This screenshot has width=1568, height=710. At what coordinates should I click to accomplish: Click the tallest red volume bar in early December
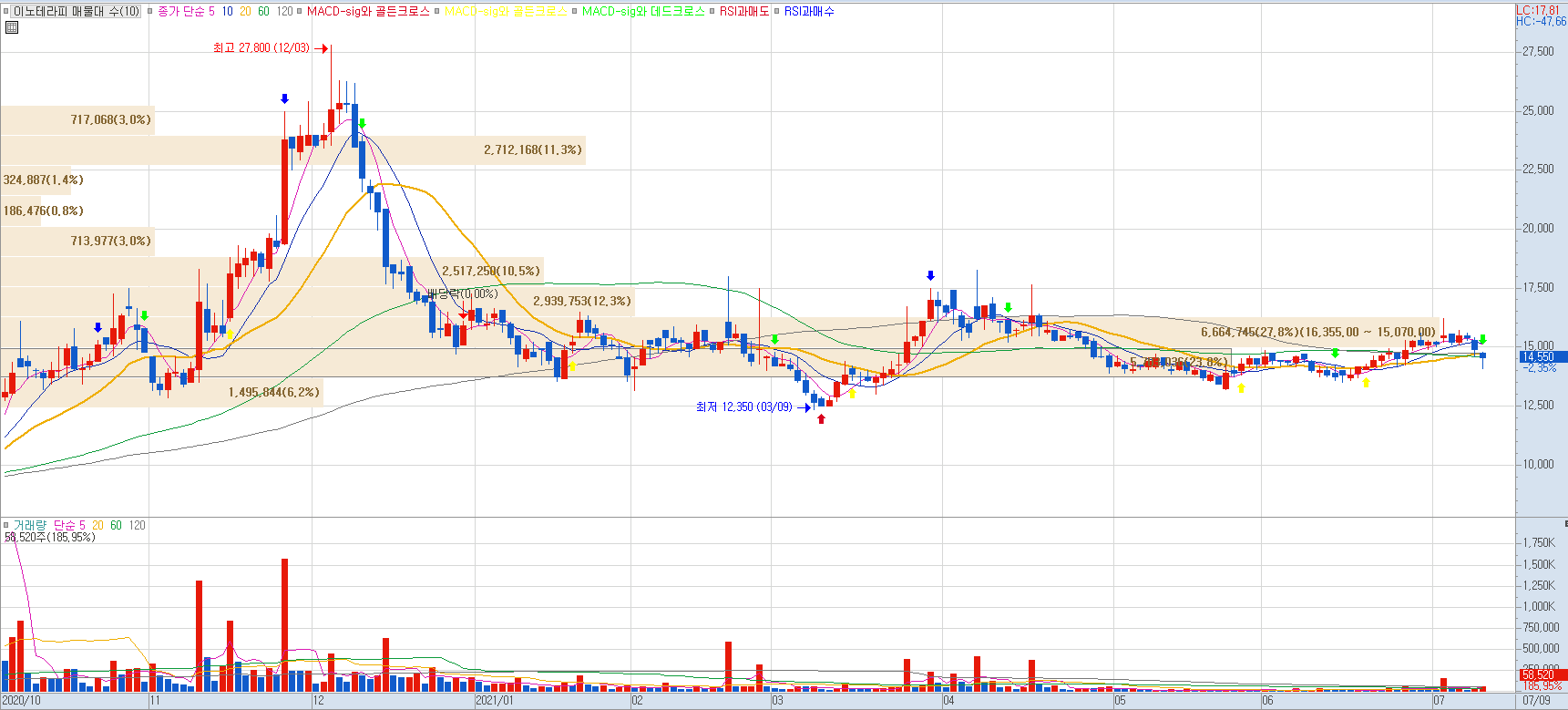point(285,626)
